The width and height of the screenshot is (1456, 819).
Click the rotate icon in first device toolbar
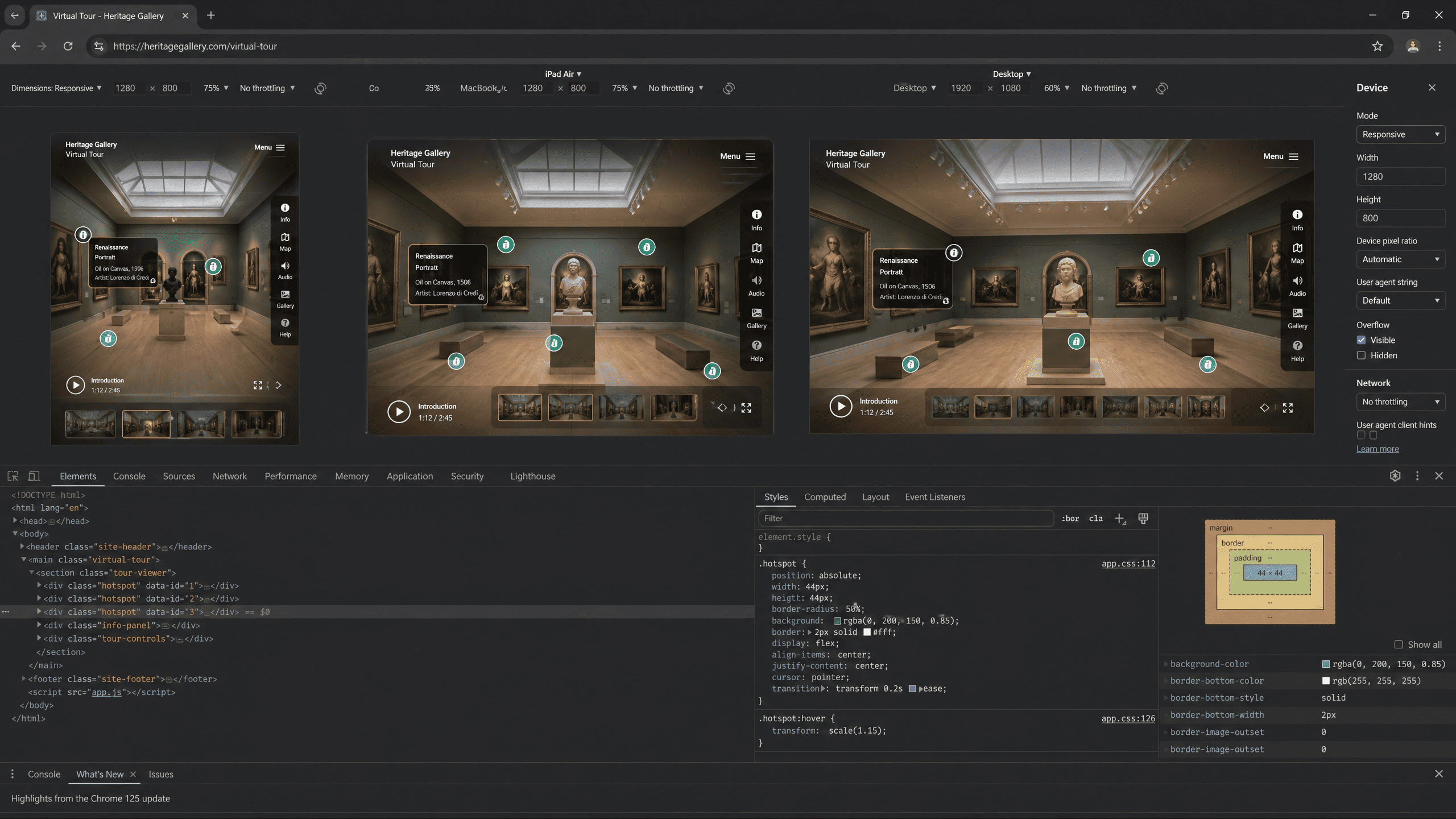(320, 88)
